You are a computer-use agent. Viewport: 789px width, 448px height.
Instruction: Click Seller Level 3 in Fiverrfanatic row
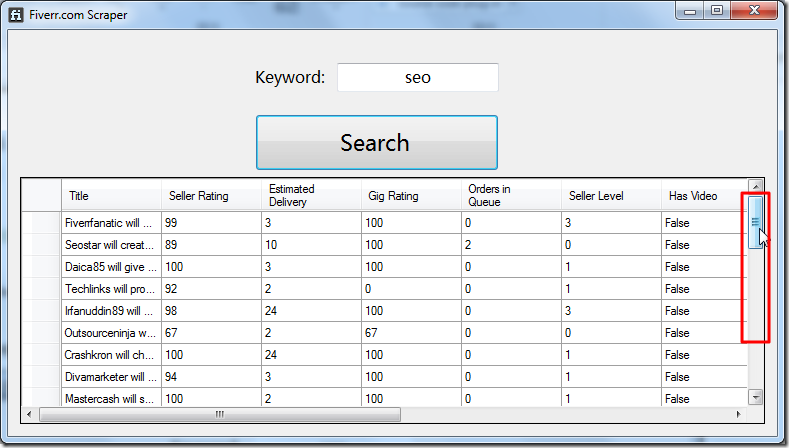point(611,222)
